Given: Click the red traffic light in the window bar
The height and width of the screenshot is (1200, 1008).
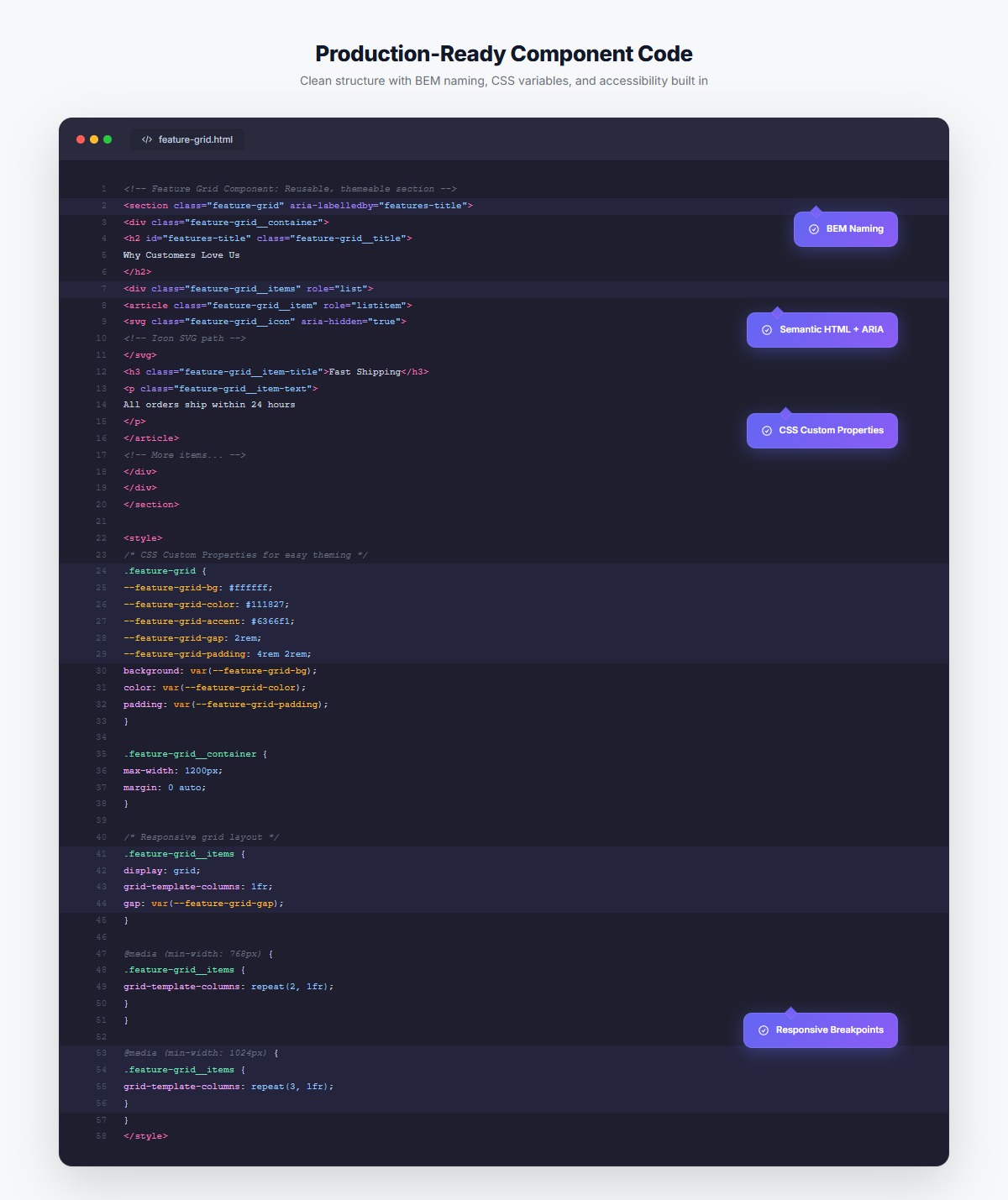Looking at the screenshot, I should click(x=79, y=139).
